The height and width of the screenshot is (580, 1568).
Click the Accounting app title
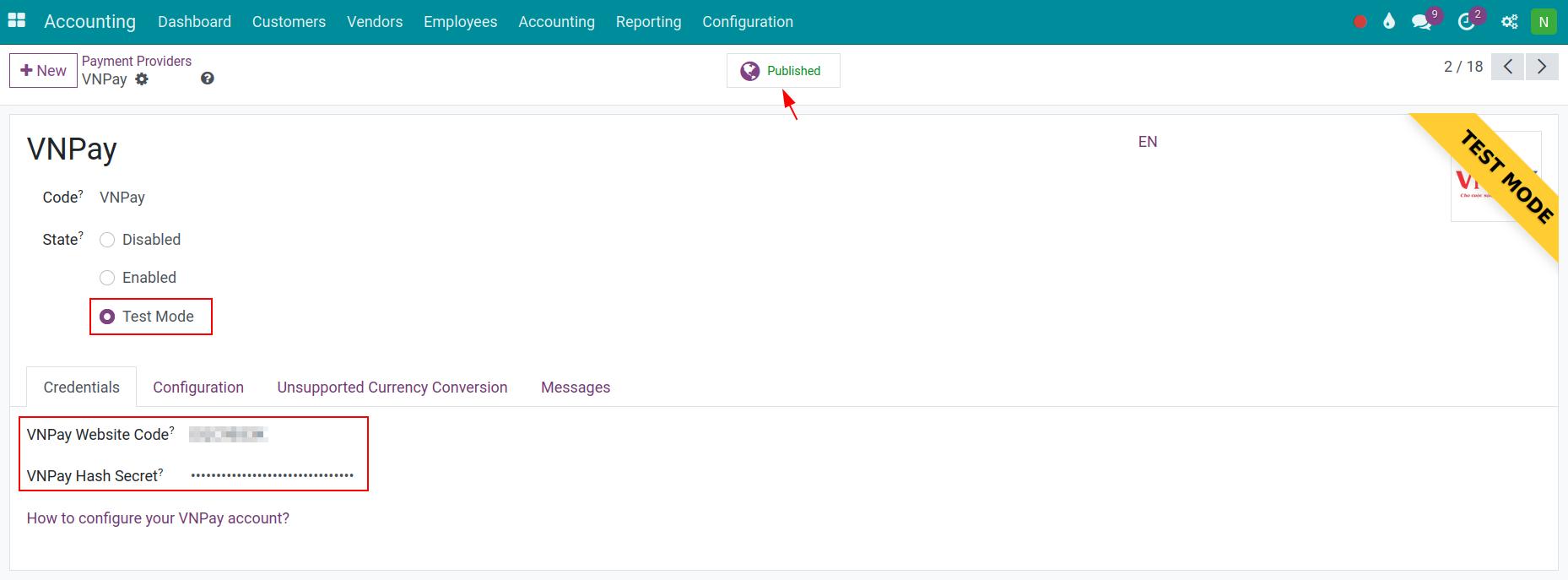[x=89, y=22]
